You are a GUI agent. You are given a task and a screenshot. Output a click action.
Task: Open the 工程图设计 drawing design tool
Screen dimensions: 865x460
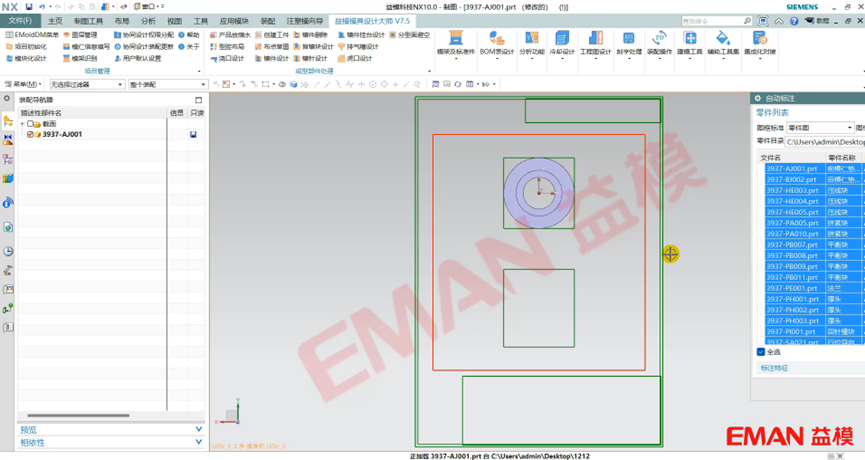point(595,42)
